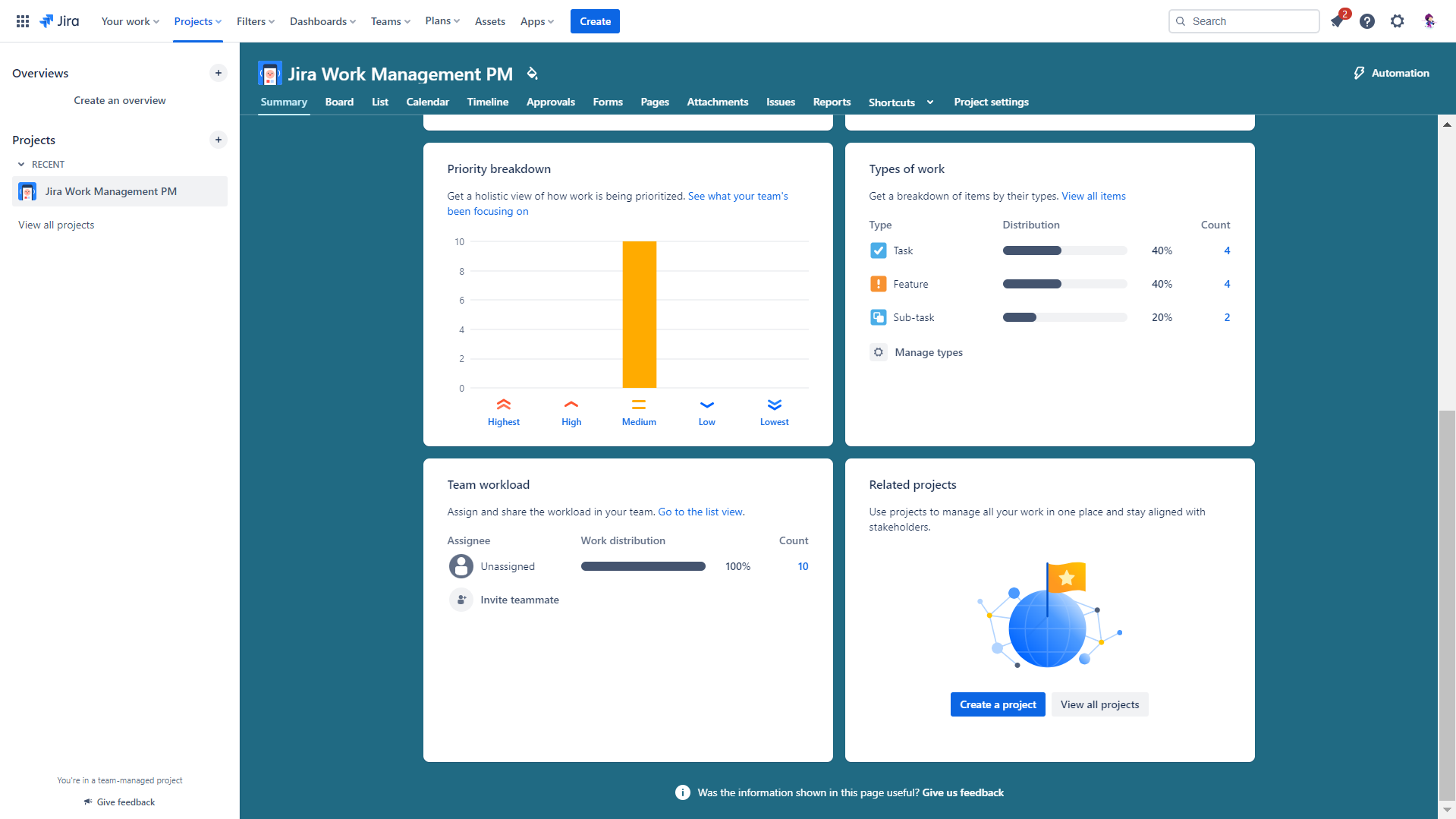Click the Automation button
Screen dimensions: 1456x819
click(x=1392, y=73)
